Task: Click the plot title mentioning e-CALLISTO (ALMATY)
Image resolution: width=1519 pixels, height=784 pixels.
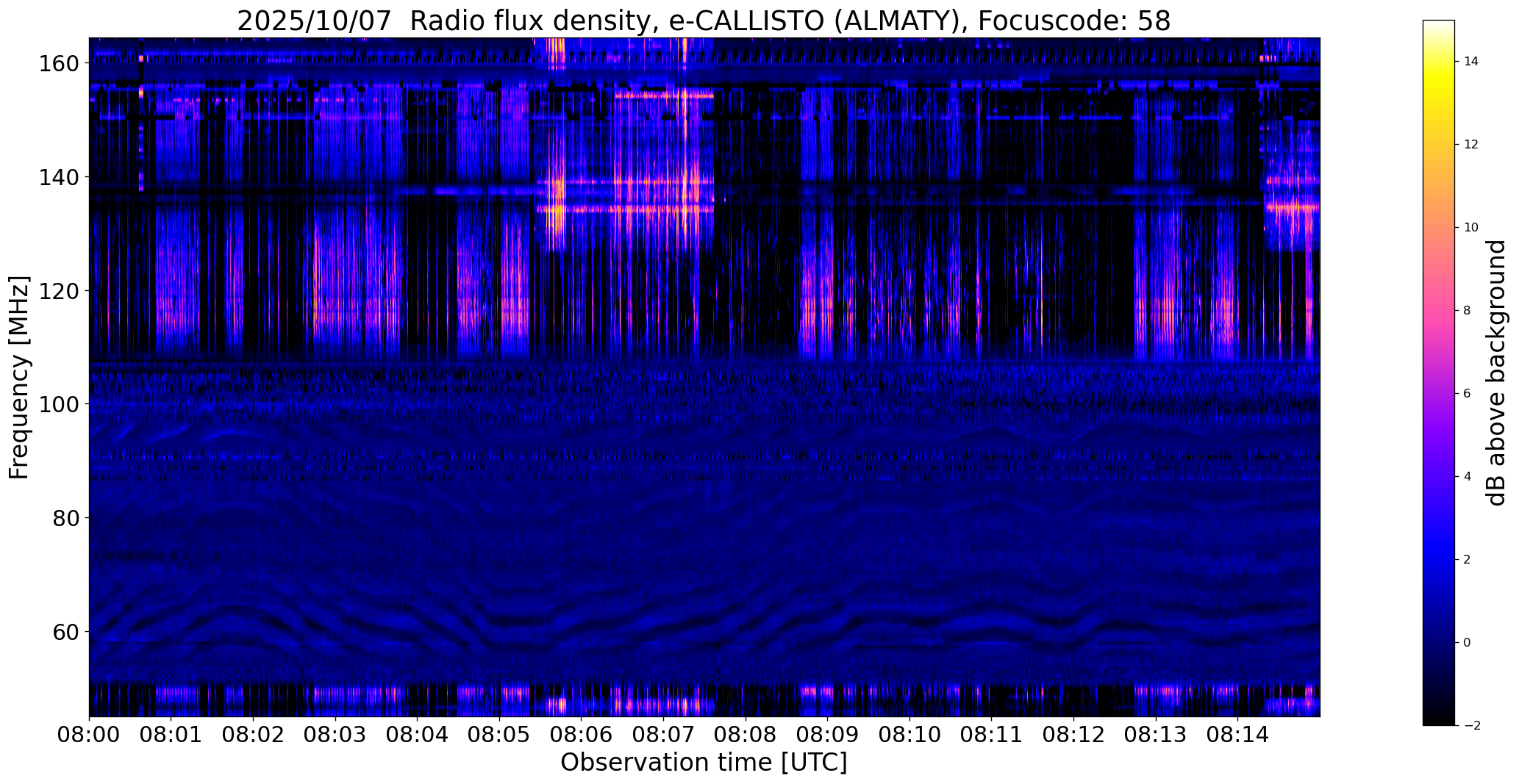Action: pos(704,21)
